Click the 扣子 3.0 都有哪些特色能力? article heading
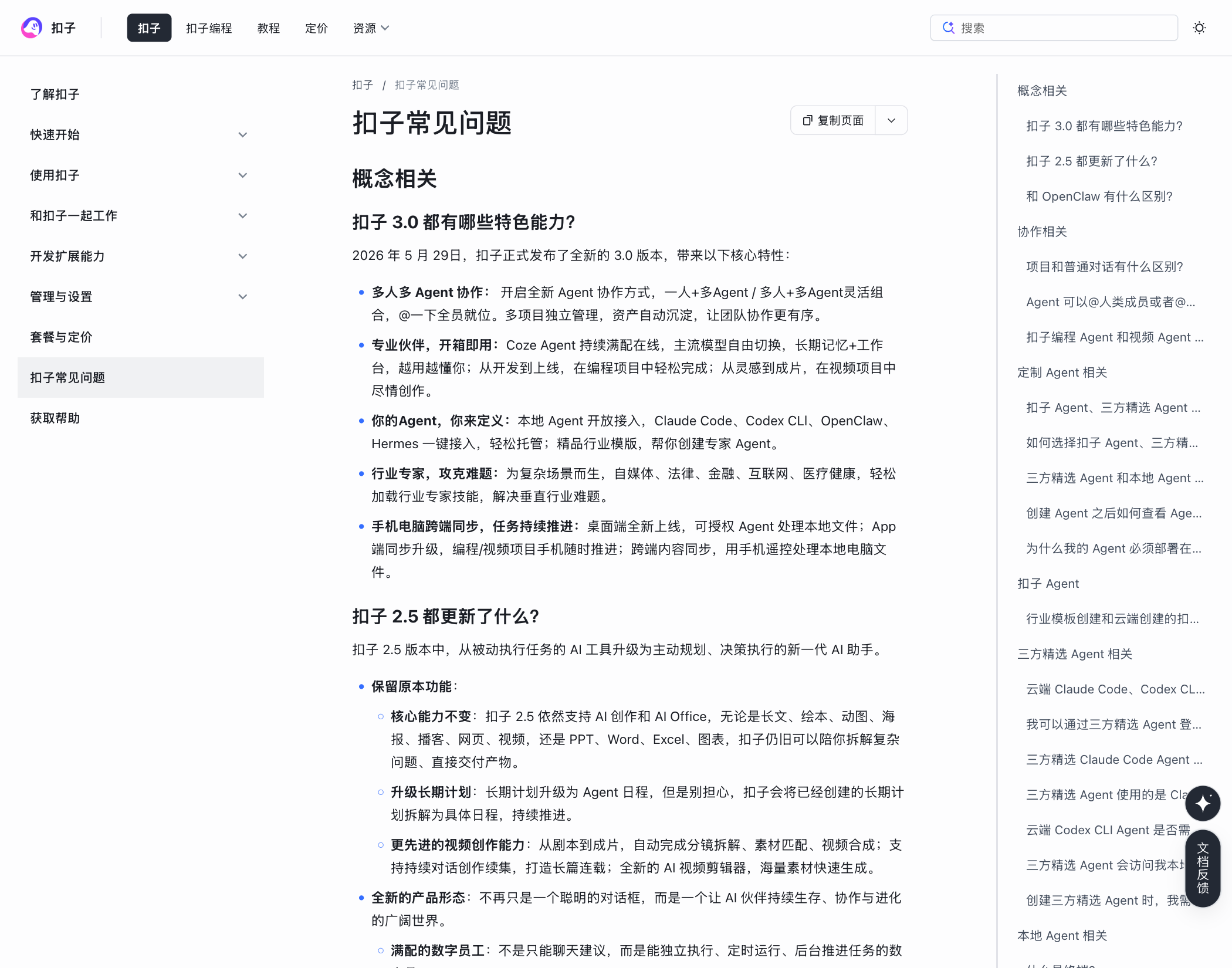The width and height of the screenshot is (1232, 968). click(x=463, y=222)
